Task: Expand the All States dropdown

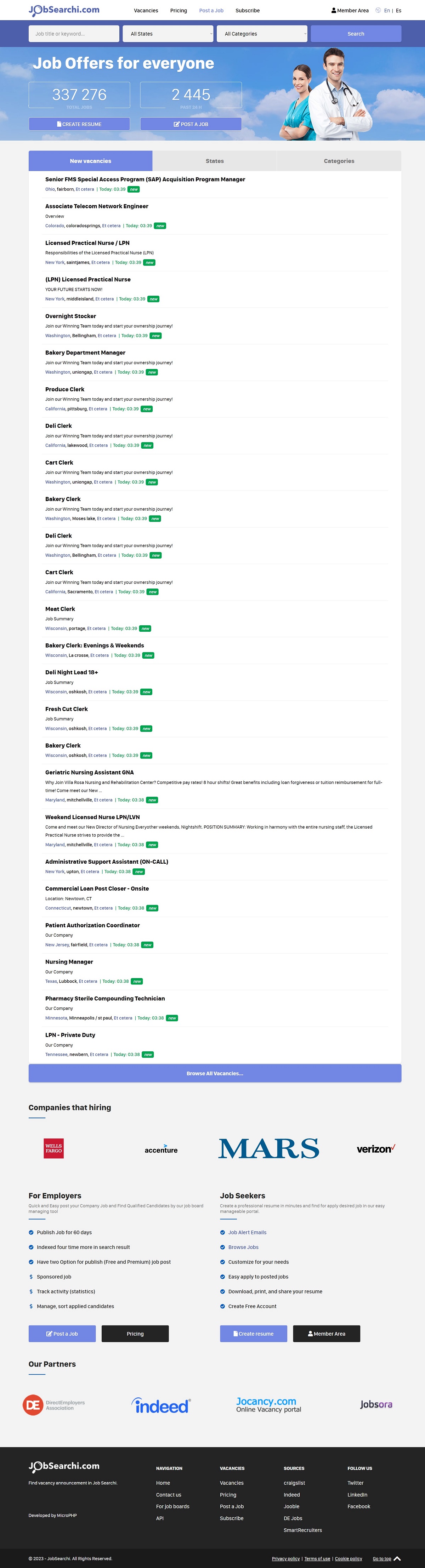Action: 168,34
